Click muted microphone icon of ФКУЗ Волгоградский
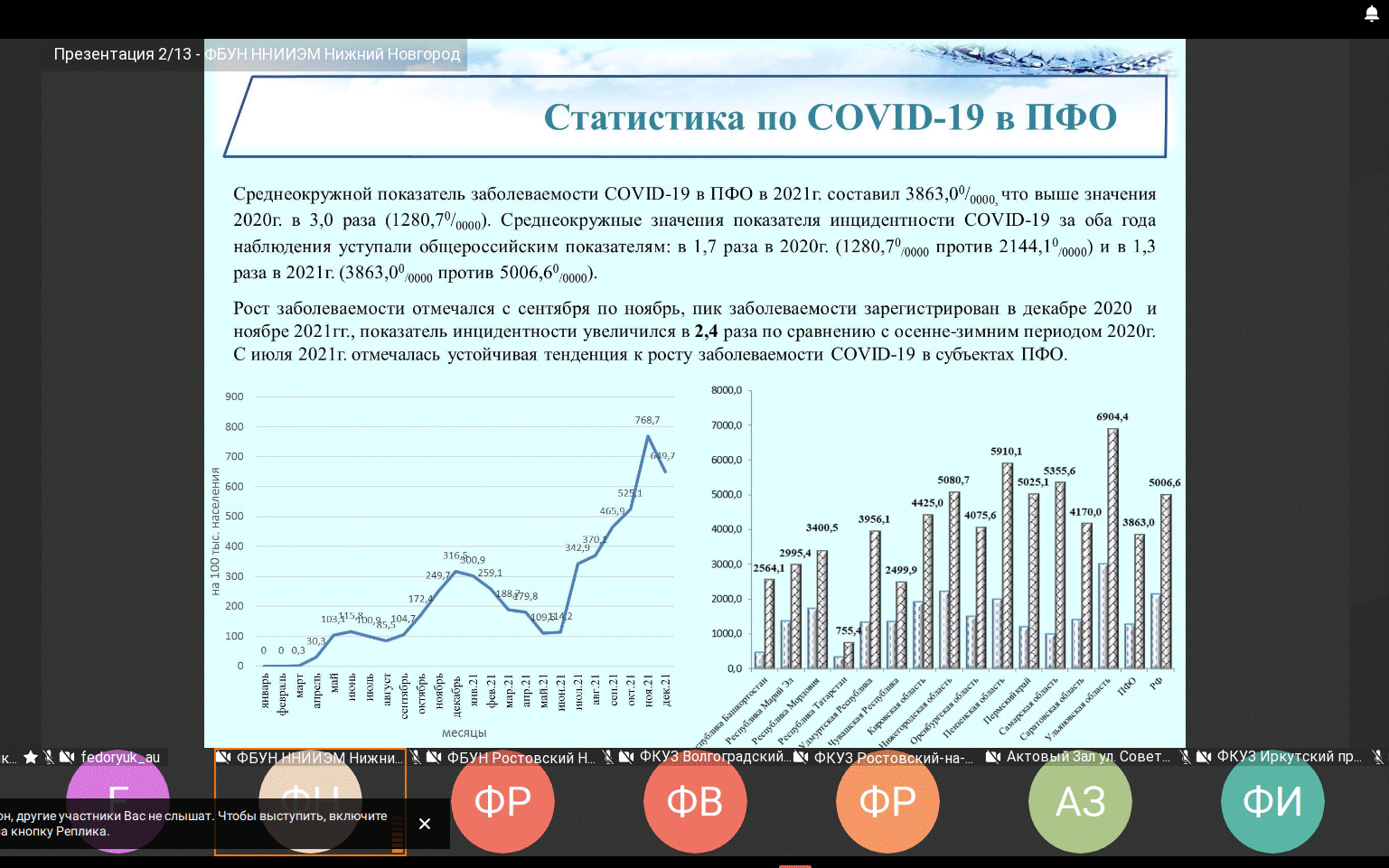 click(608, 757)
